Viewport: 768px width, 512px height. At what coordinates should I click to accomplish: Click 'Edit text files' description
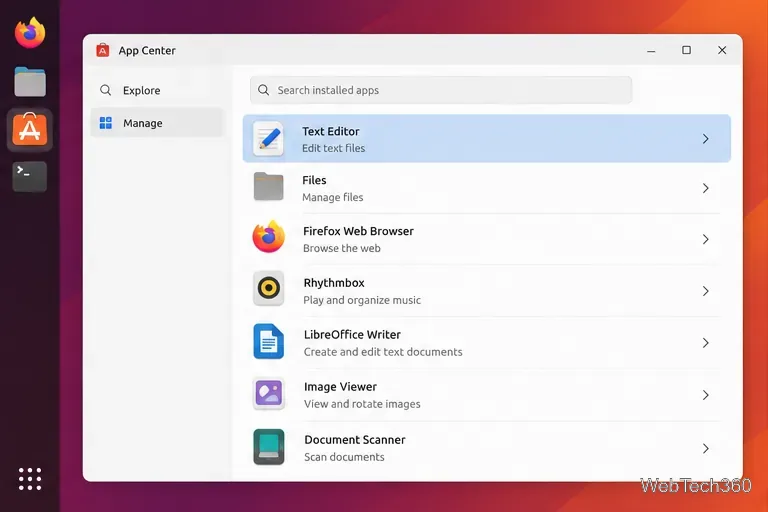(x=334, y=148)
